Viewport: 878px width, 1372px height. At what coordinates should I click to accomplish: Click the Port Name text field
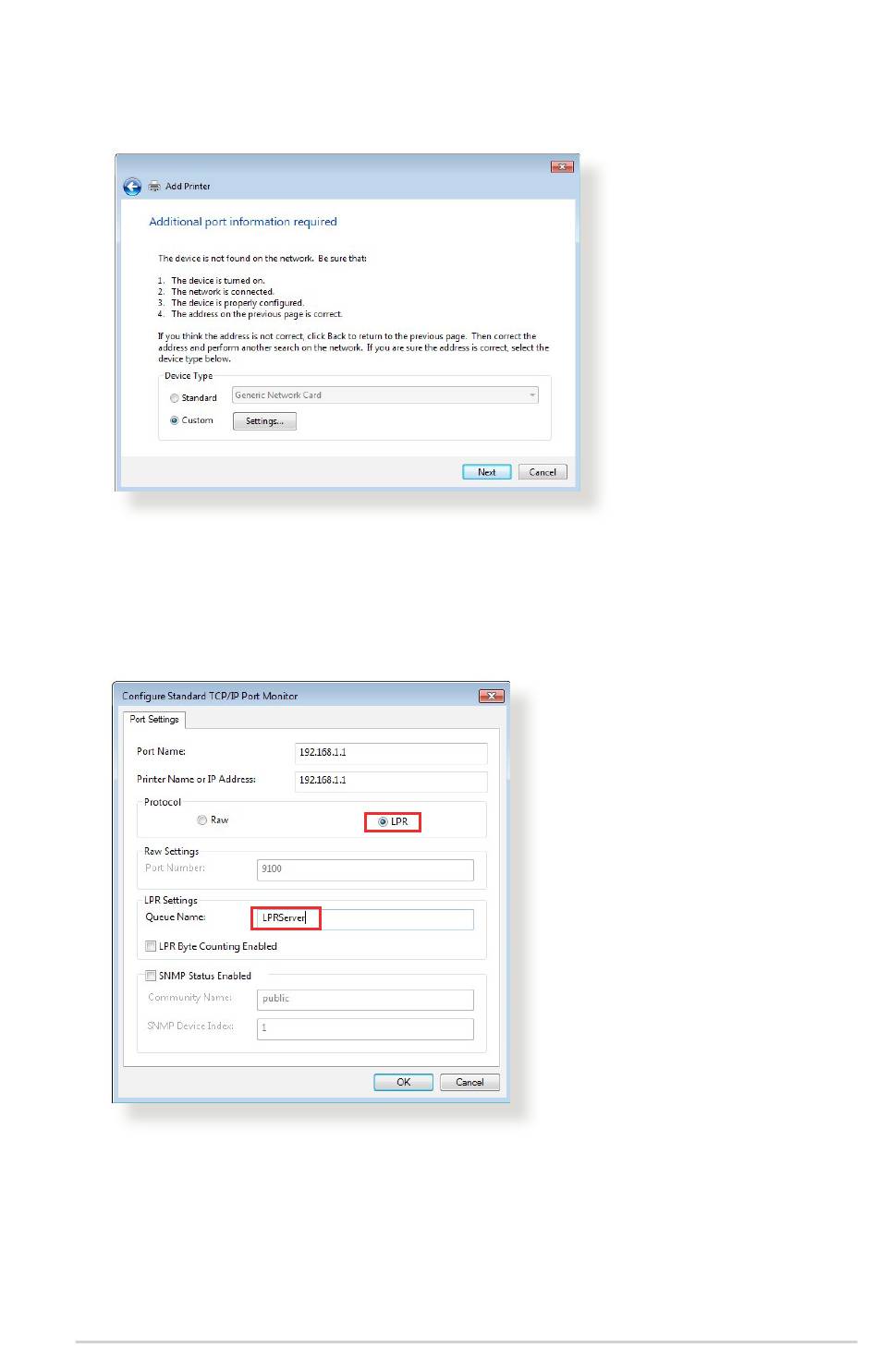[391, 752]
